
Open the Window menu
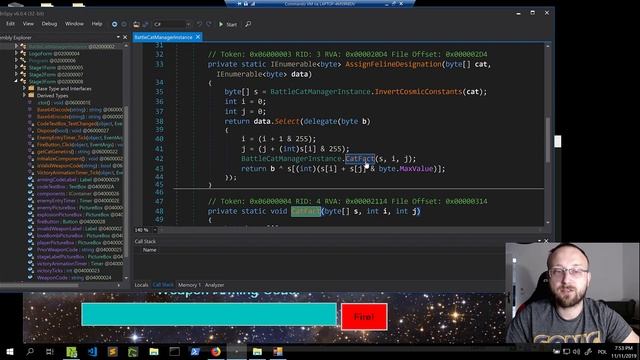pyautogui.click(x=74, y=24)
